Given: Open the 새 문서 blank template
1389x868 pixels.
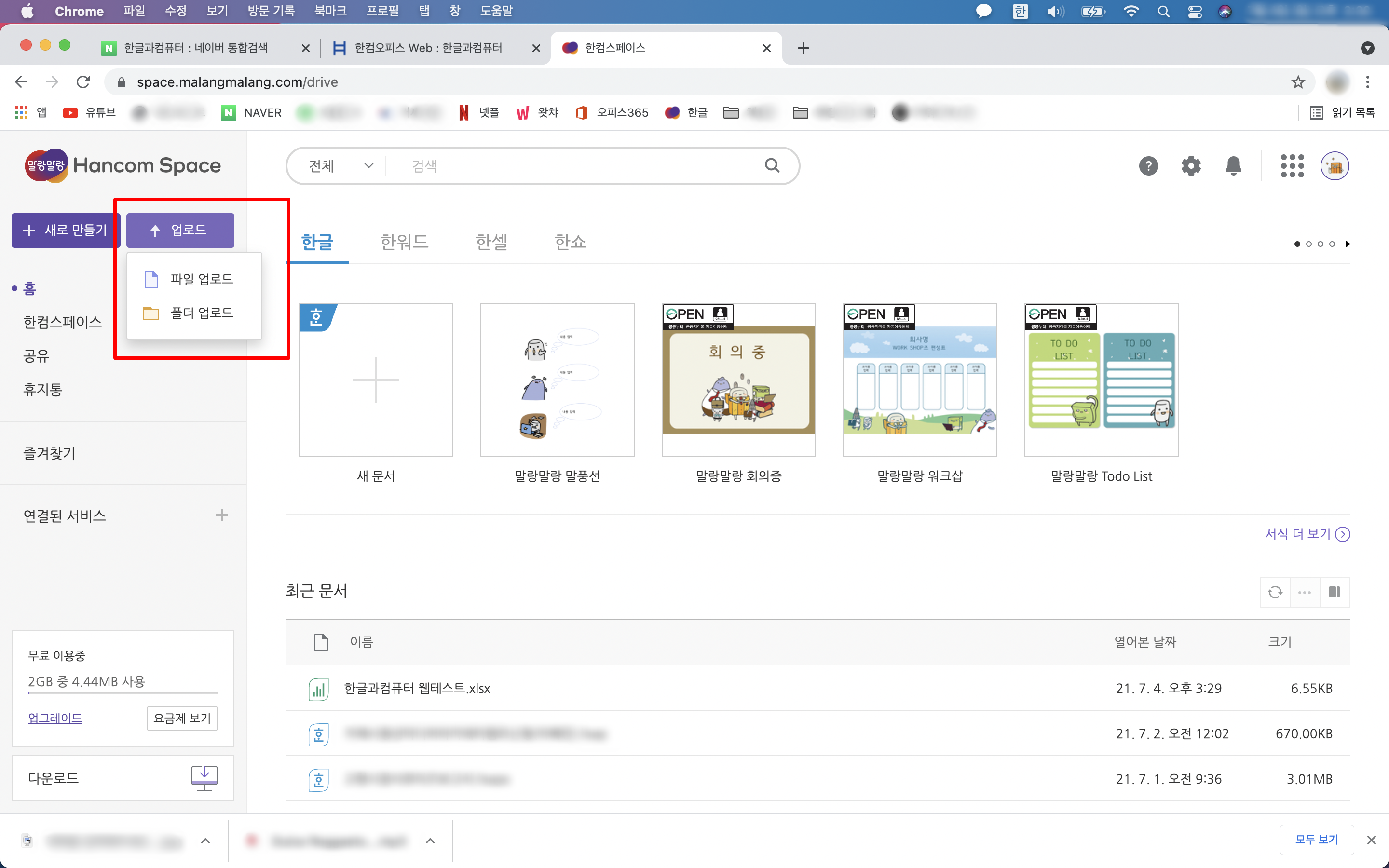Looking at the screenshot, I should tap(376, 380).
